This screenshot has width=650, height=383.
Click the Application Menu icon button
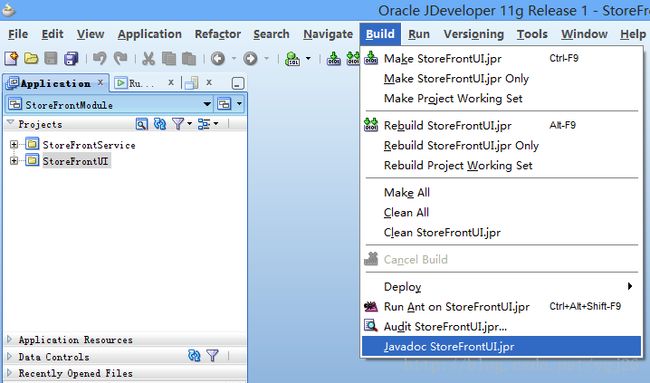224,104
